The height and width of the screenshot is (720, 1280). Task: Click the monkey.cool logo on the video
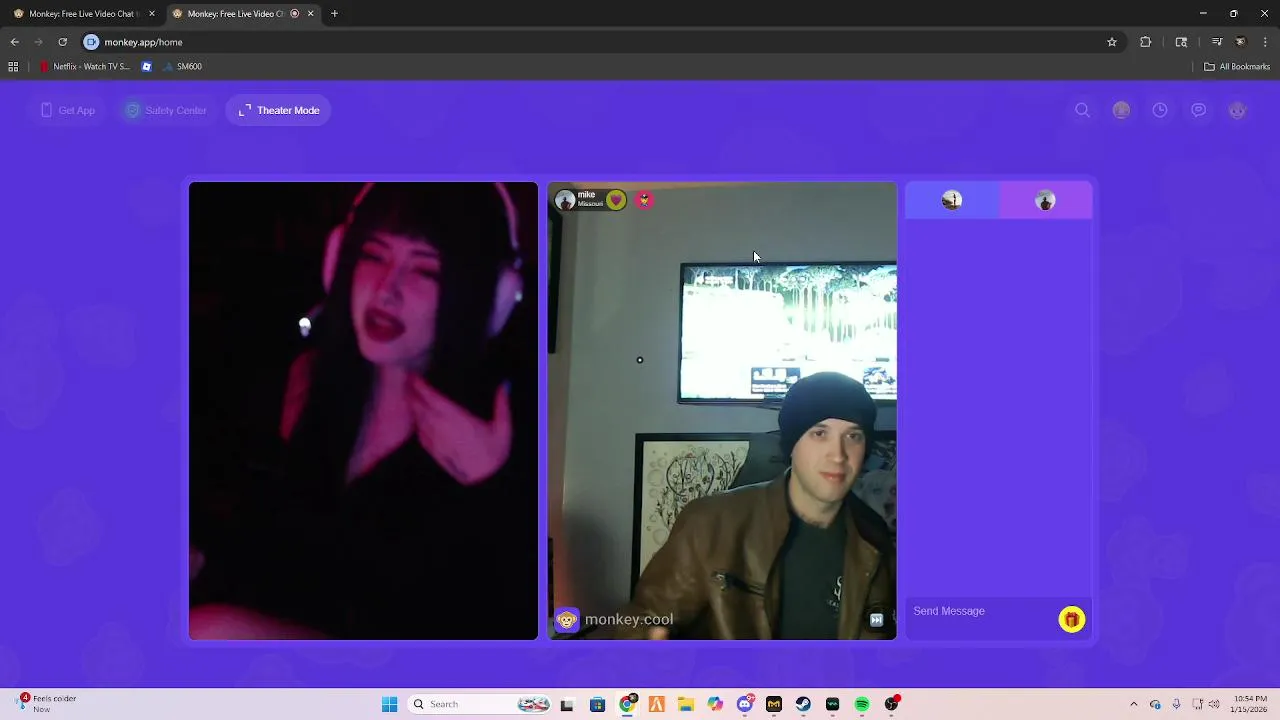click(614, 620)
